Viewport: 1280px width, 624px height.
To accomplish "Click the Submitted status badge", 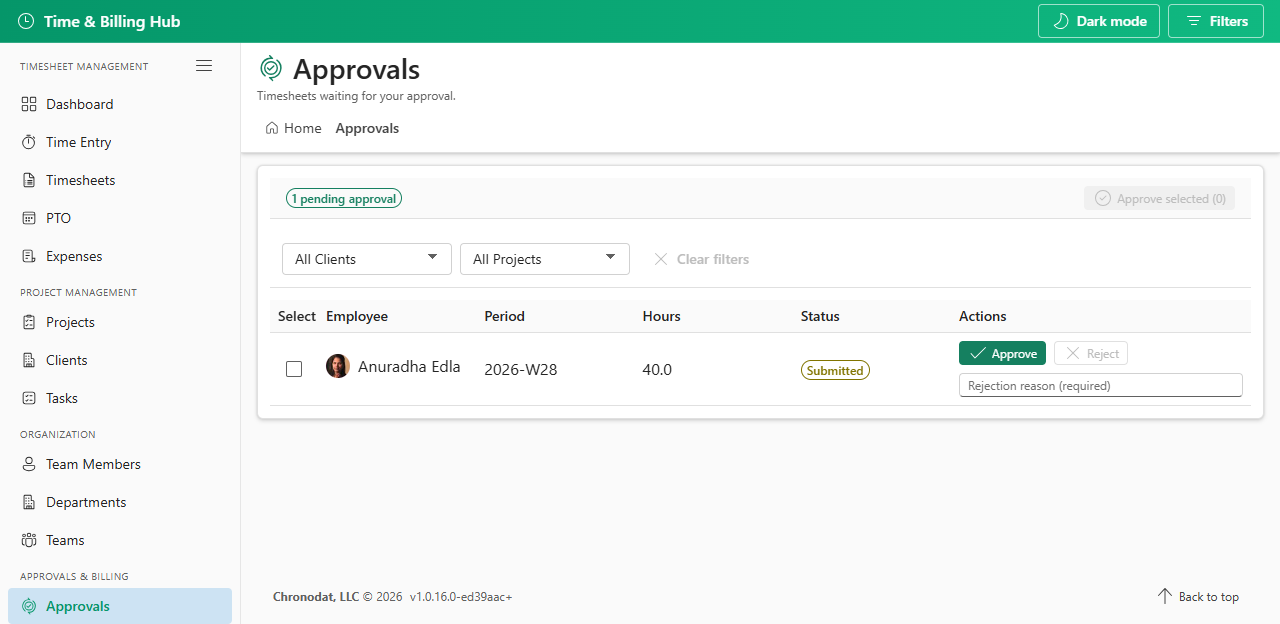I will click(835, 370).
